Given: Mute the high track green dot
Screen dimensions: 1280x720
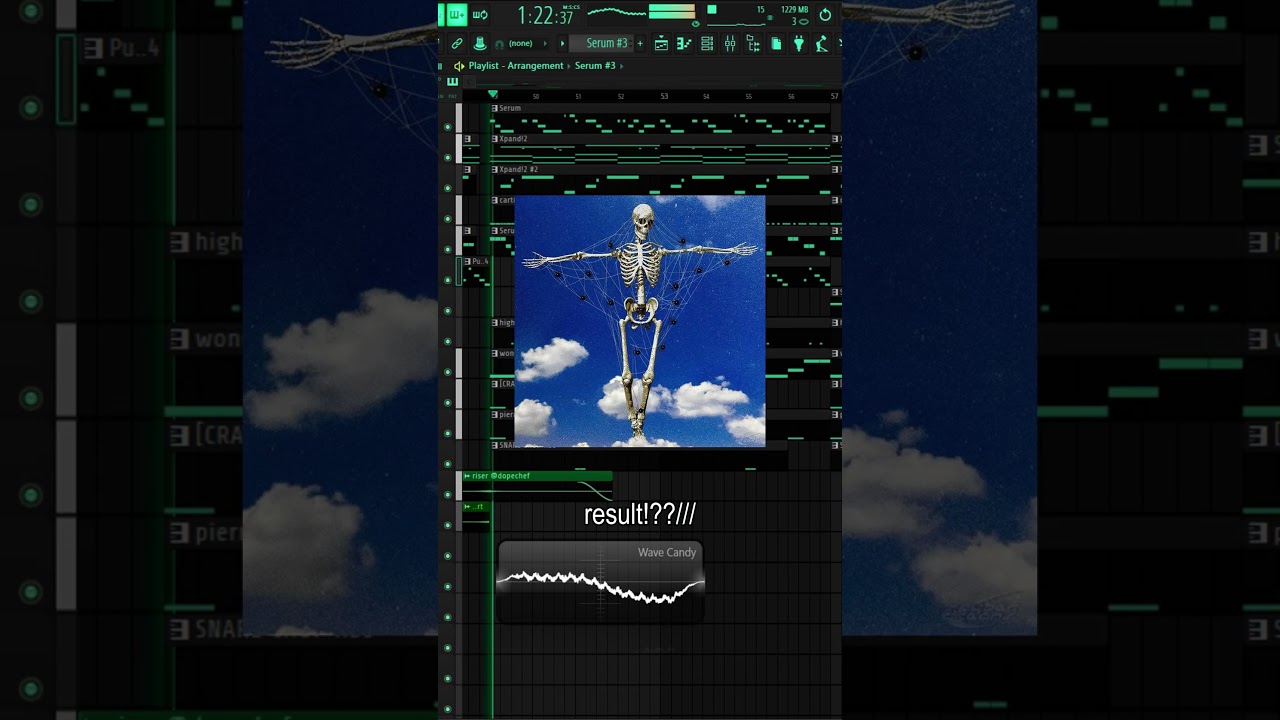Looking at the screenshot, I should click(x=447, y=341).
